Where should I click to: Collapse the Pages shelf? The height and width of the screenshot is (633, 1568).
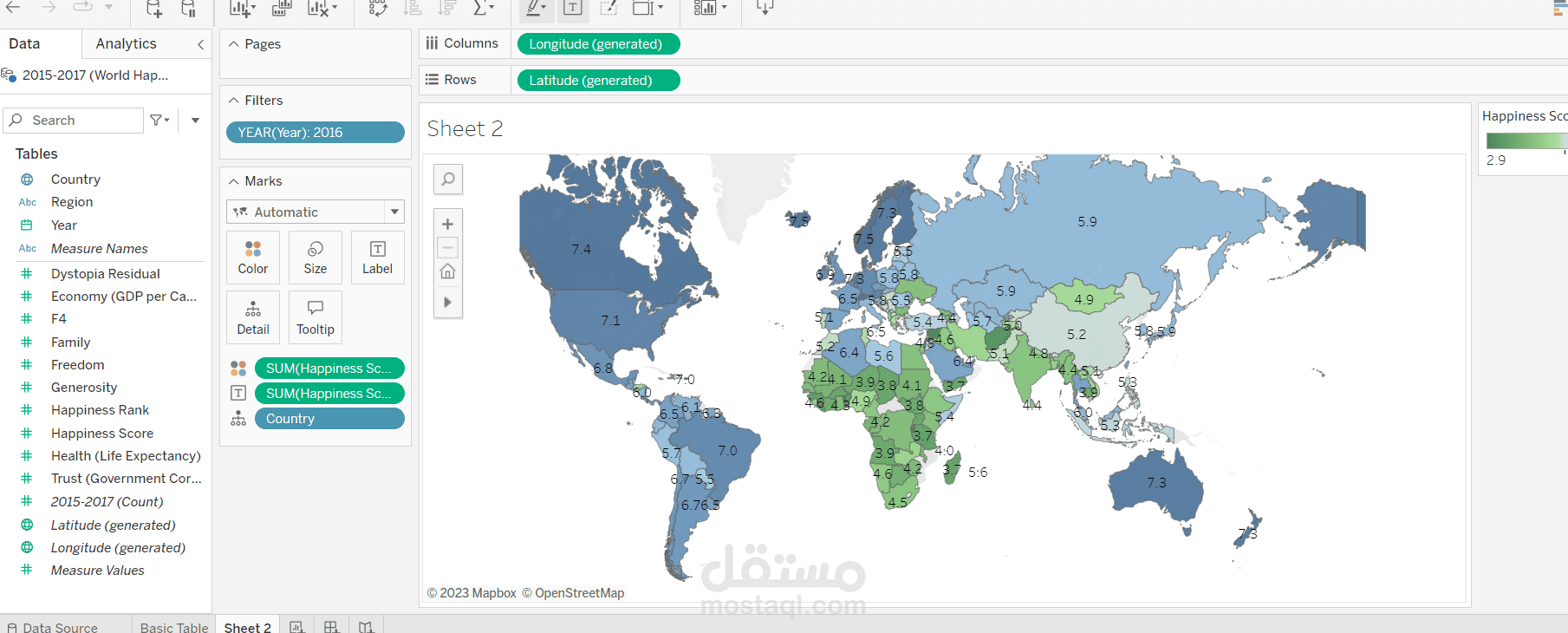(234, 44)
